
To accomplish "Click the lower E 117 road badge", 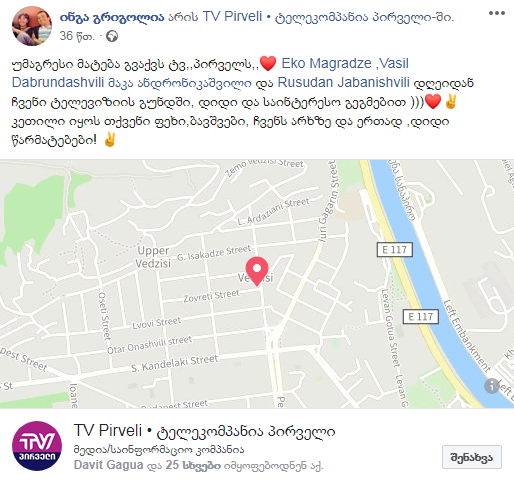I will (x=421, y=316).
